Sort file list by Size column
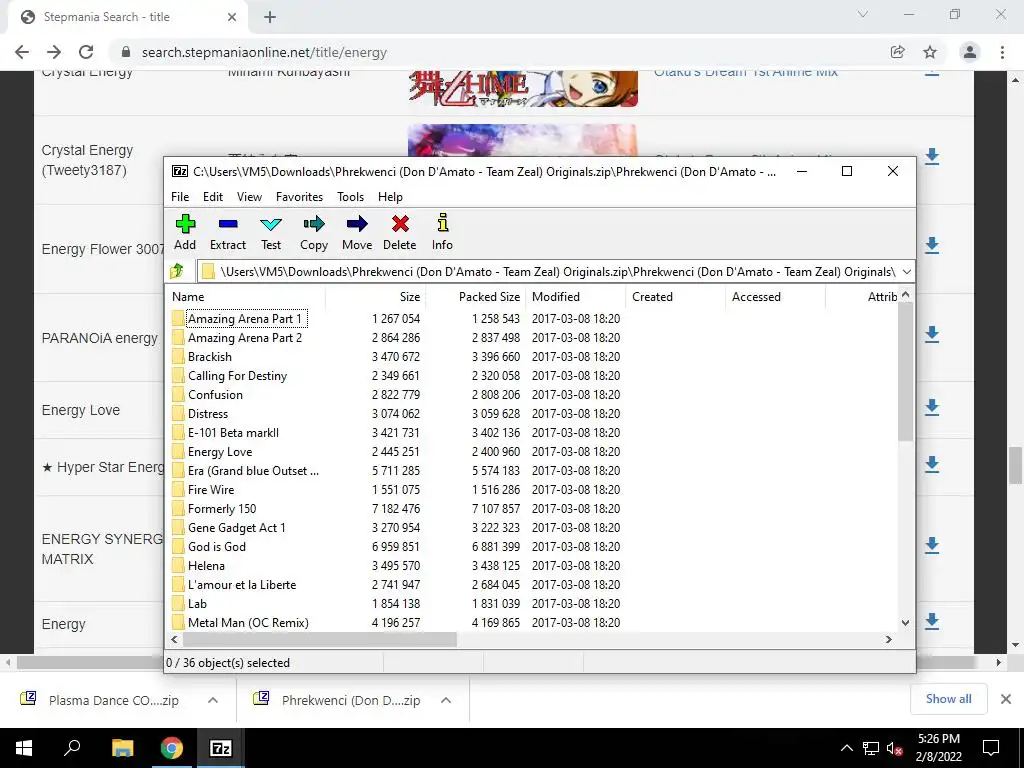 [376, 296]
